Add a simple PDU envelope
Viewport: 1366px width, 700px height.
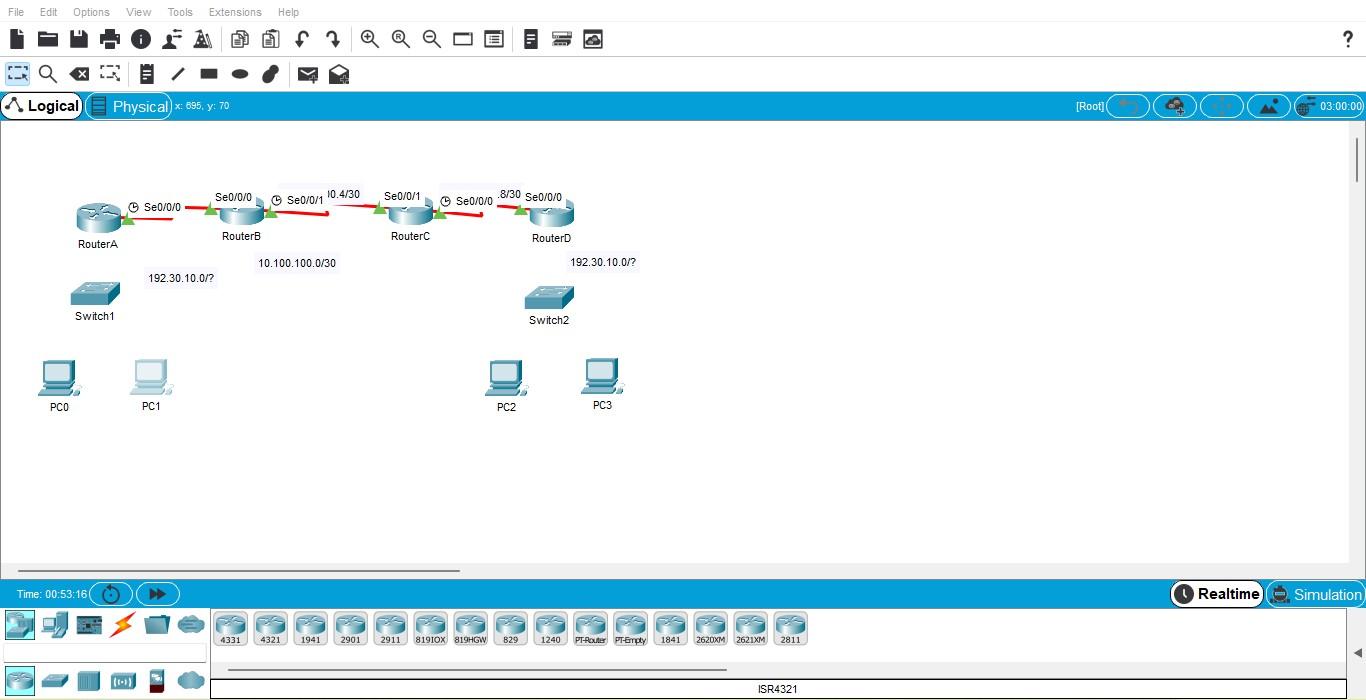[x=308, y=74]
